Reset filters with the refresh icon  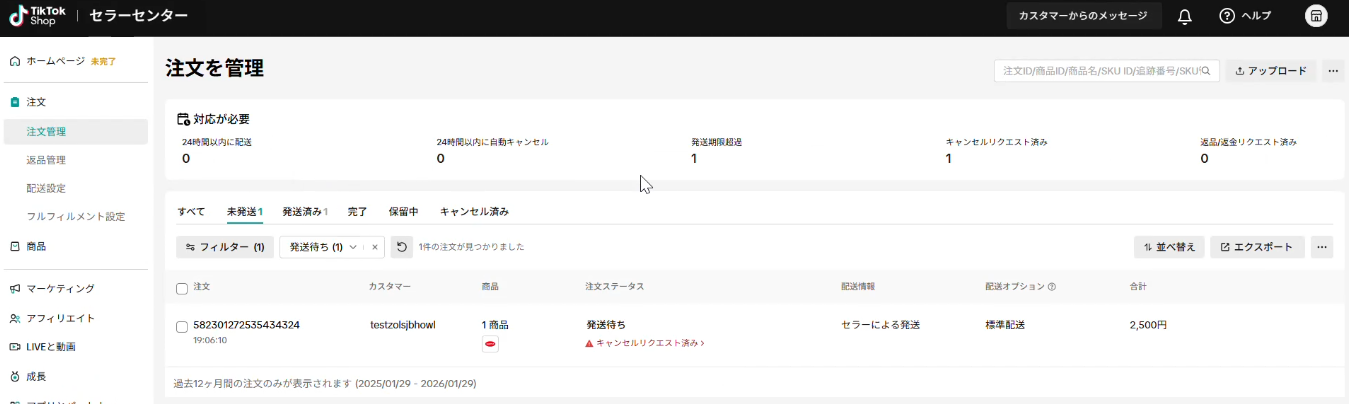pyautogui.click(x=401, y=247)
